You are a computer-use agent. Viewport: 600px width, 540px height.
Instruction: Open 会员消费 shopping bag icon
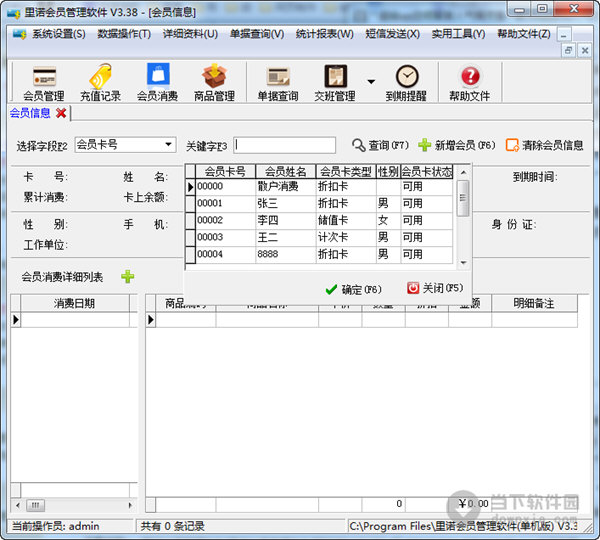[x=158, y=83]
